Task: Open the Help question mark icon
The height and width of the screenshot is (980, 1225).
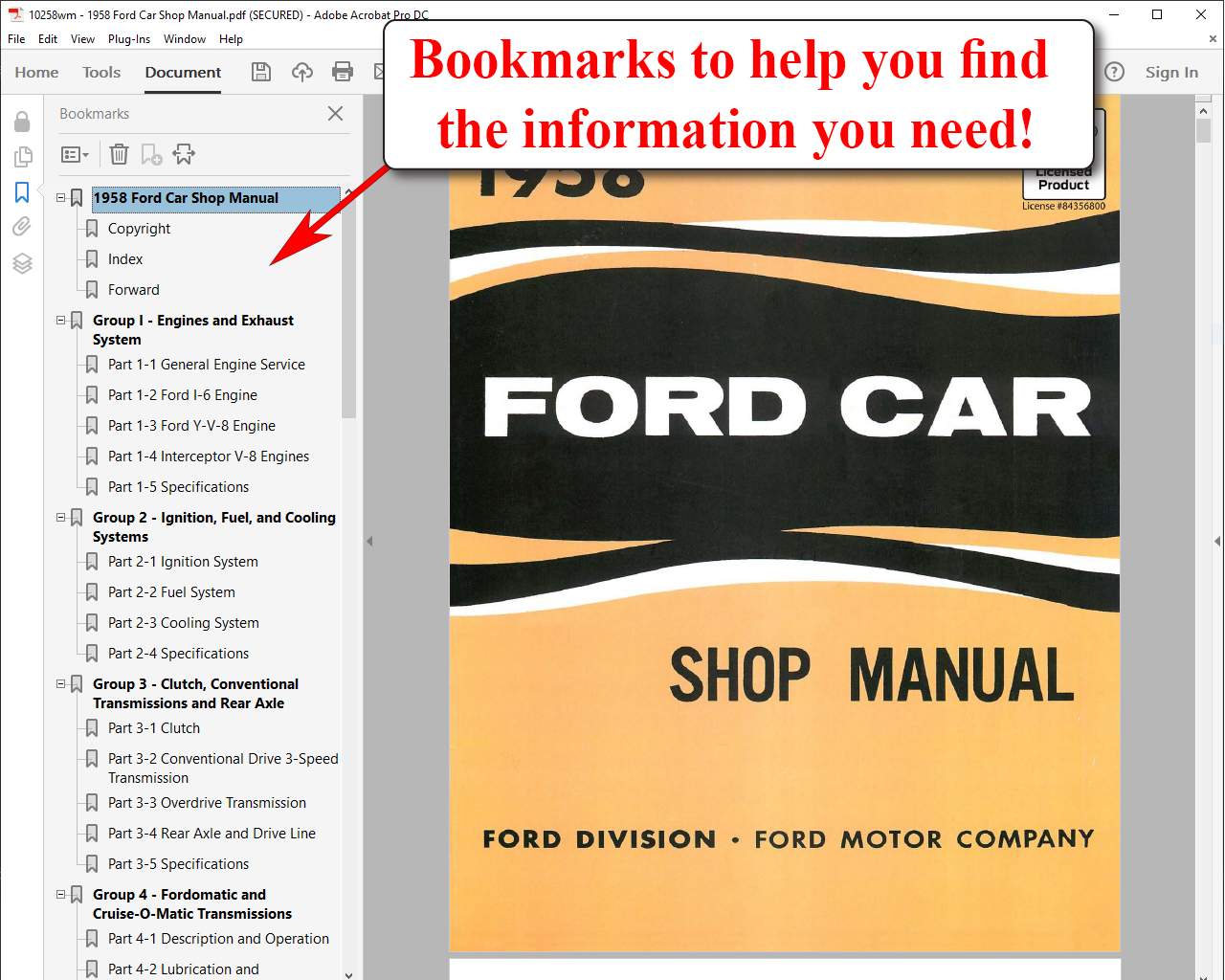Action: click(1114, 72)
